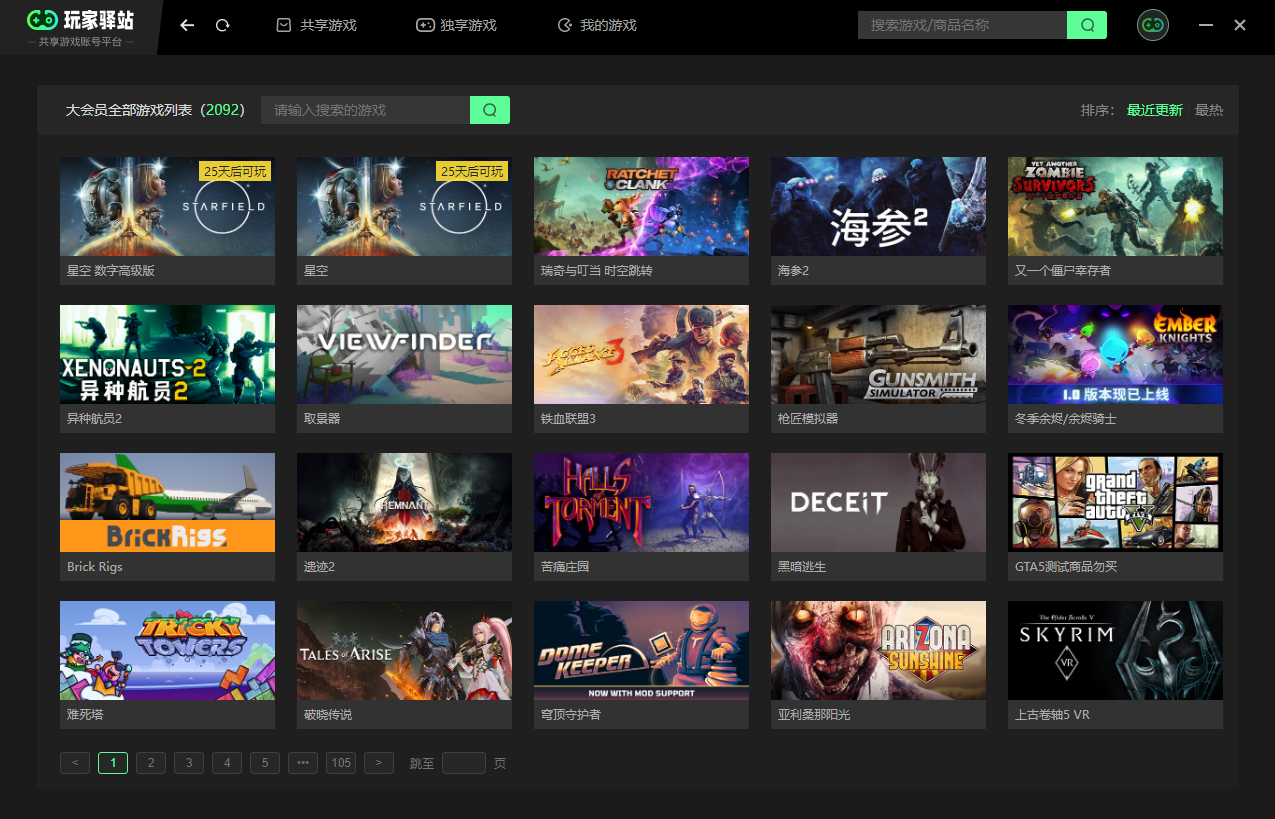Click the 冬季余烬/余烬骑士 title
Viewport: 1275px width, 819px height.
[x=1066, y=419]
